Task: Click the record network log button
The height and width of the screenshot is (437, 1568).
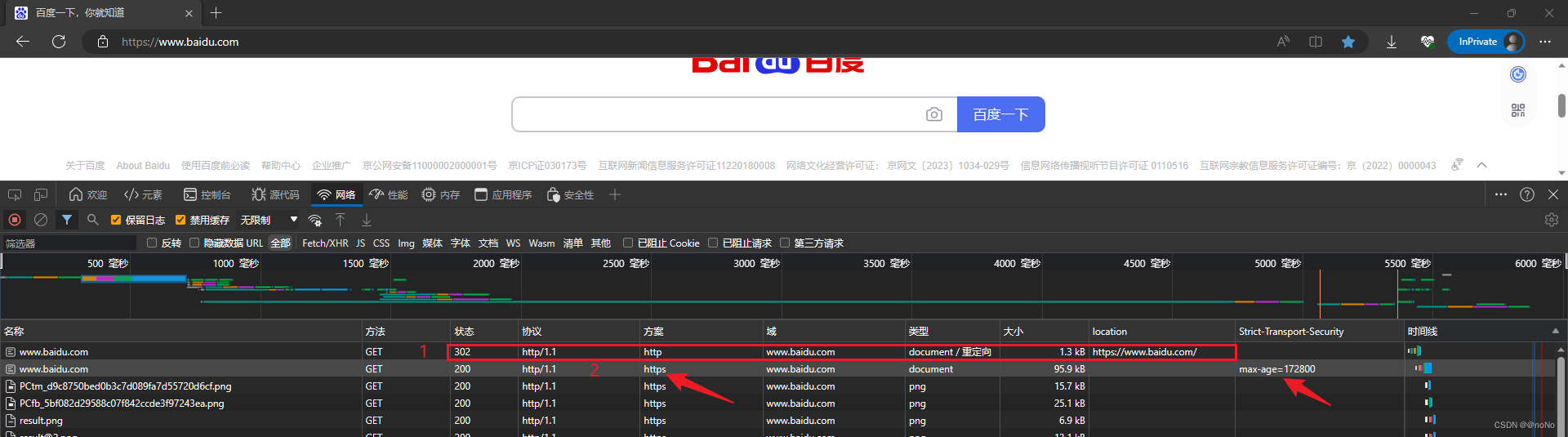Action: [x=15, y=220]
